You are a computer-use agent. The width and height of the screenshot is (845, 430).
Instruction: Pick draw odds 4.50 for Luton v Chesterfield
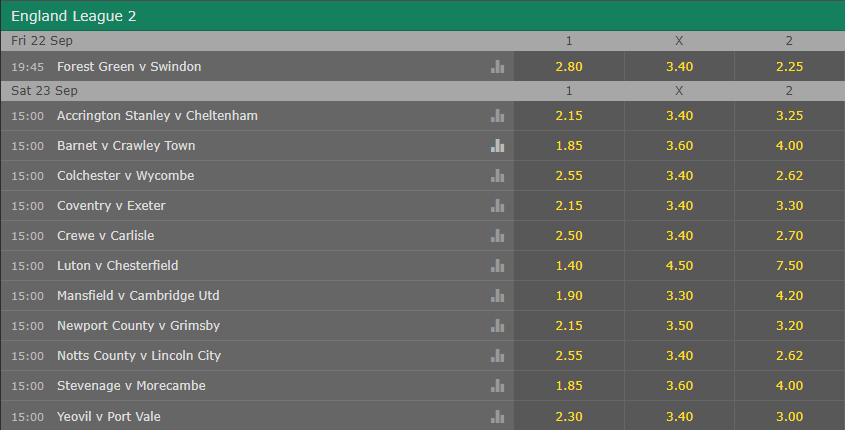click(679, 266)
